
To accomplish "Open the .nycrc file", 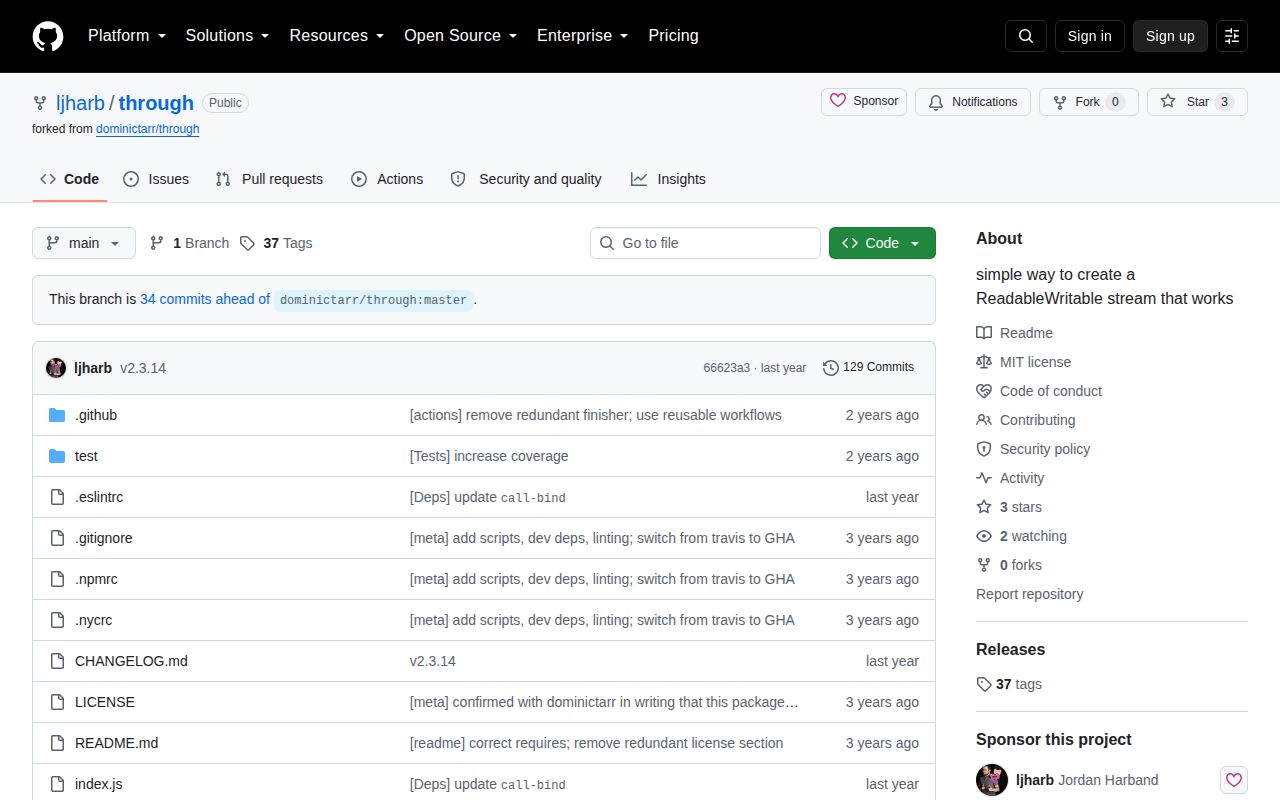I will (94, 620).
